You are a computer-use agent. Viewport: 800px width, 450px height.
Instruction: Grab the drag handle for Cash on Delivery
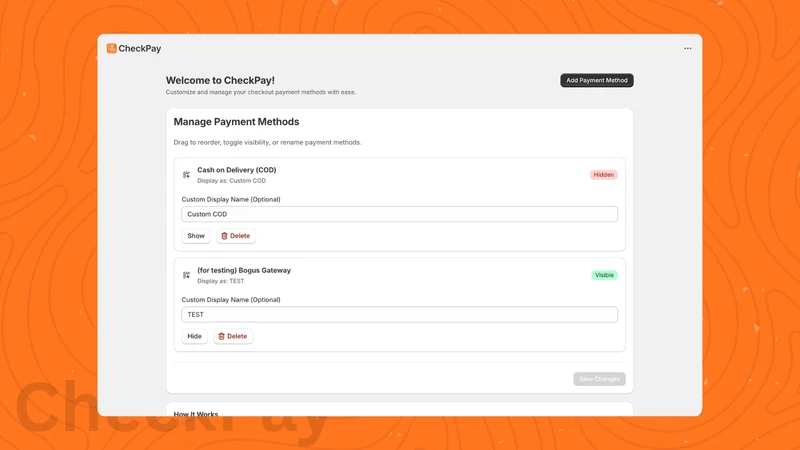tap(186, 174)
